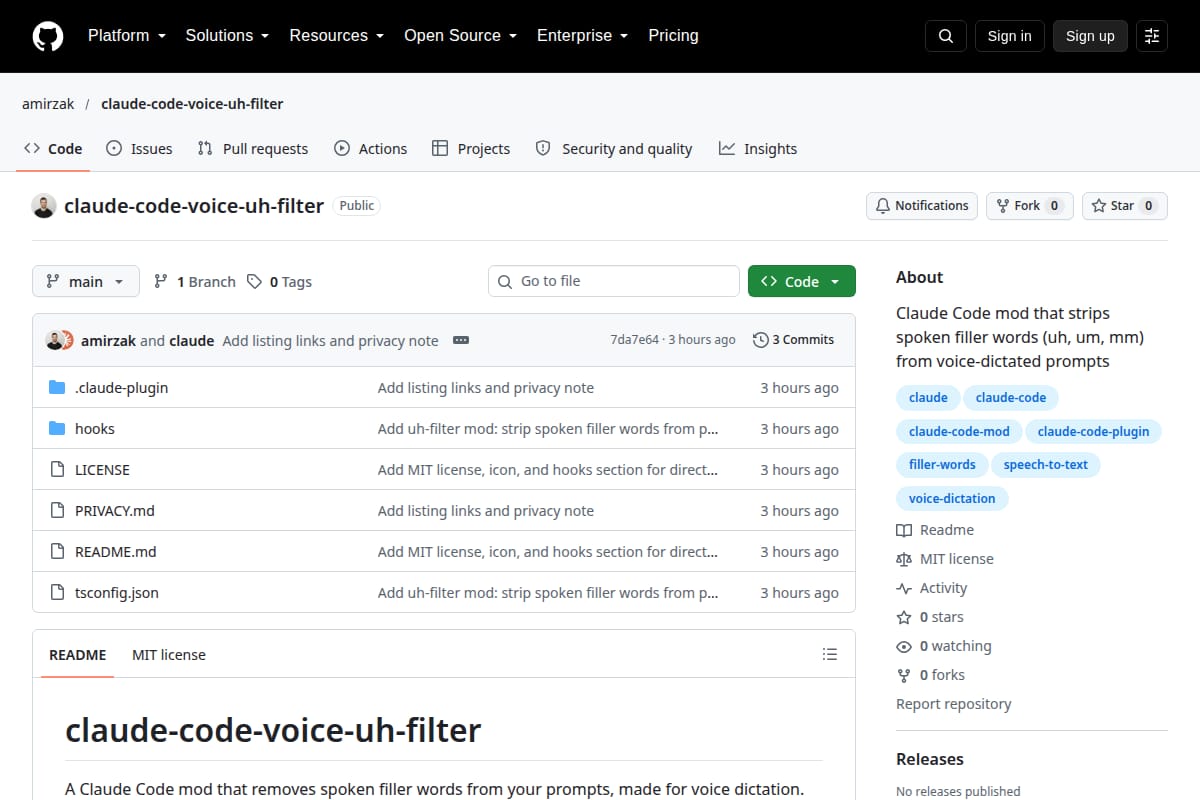The height and width of the screenshot is (800, 1200).
Task: Open the voice-dictation topic tag
Action: coord(952,498)
